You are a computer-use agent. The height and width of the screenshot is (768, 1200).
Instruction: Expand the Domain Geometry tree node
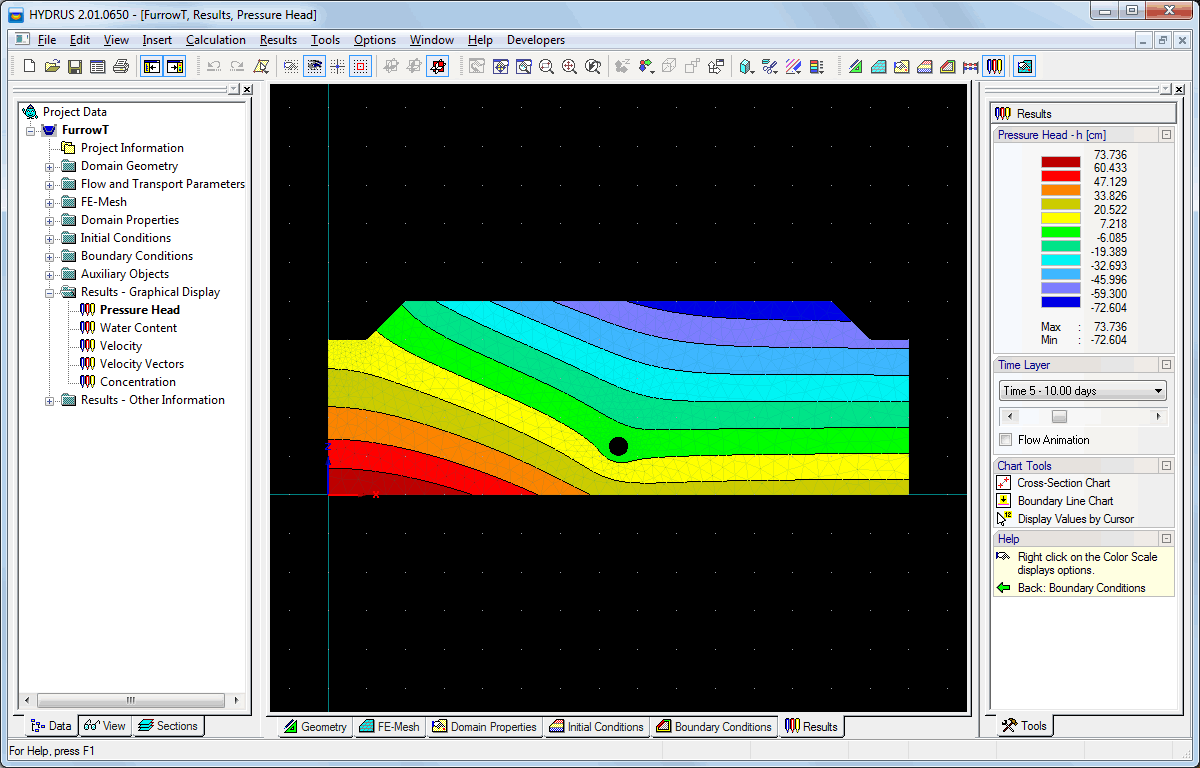coord(50,166)
